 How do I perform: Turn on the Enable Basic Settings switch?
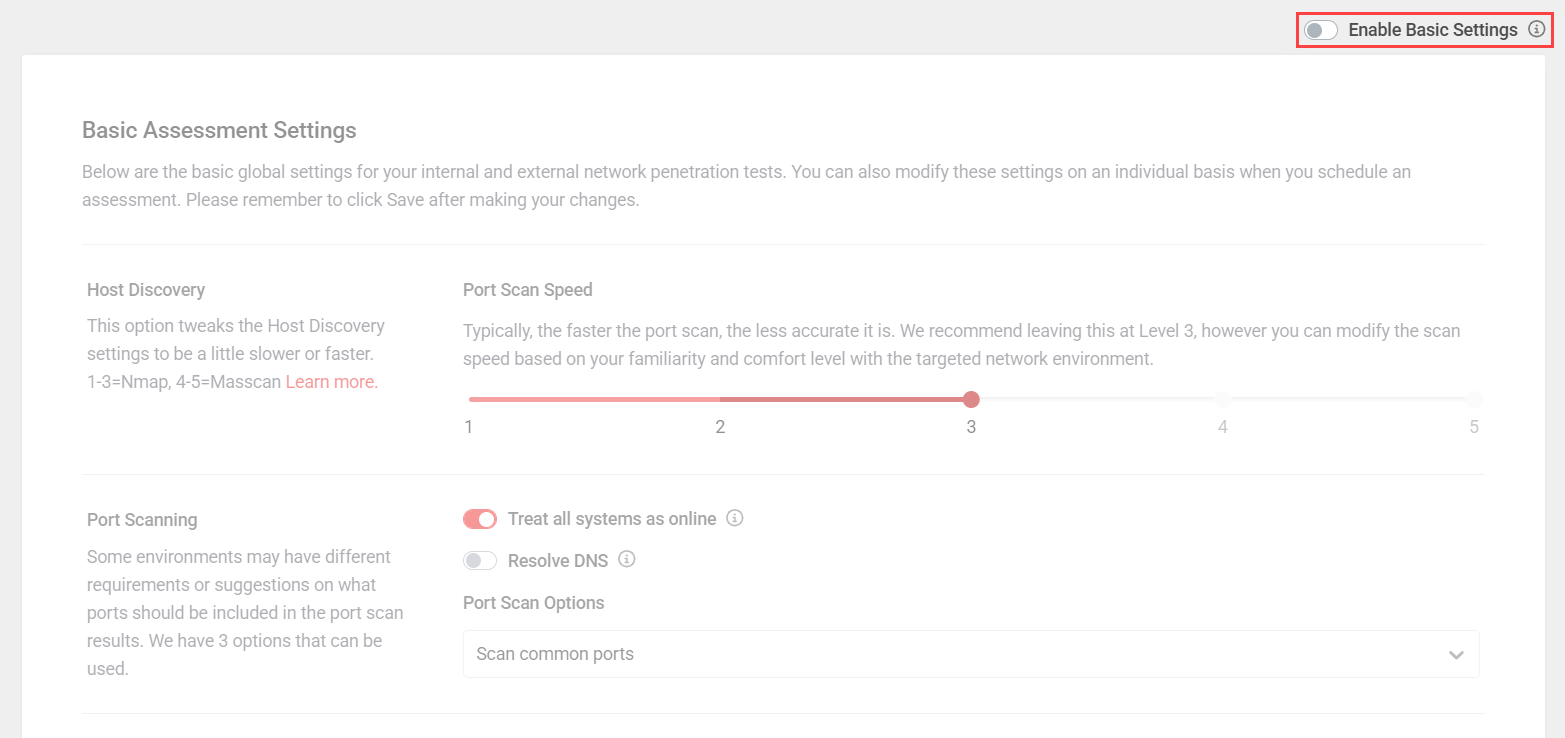point(1320,30)
